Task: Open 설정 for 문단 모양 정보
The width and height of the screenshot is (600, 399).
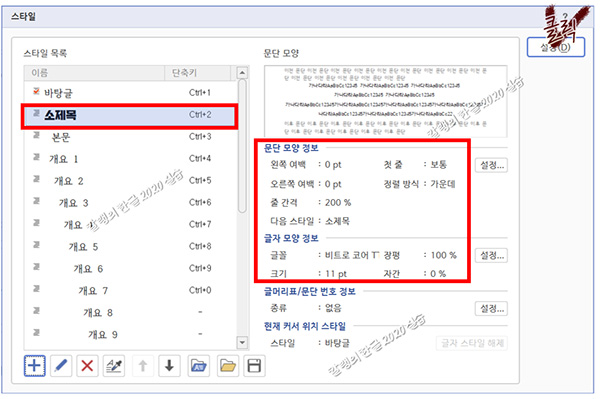Action: coord(492,165)
